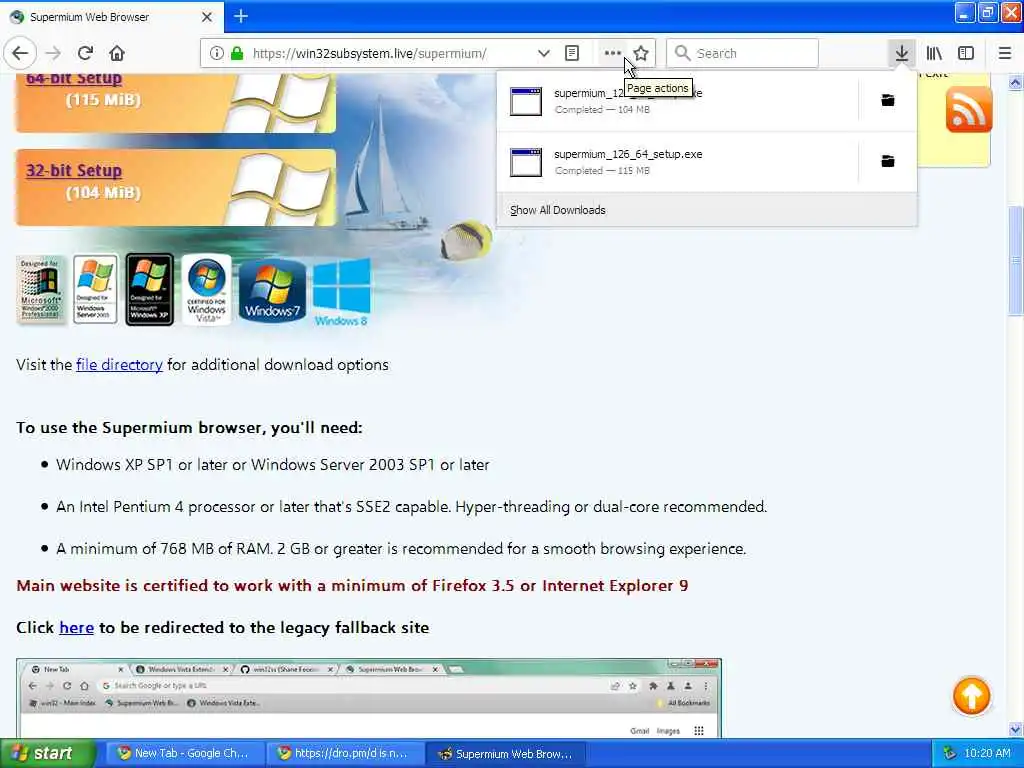Bookmark this page with the star
This screenshot has height=768, width=1024.
coord(641,54)
